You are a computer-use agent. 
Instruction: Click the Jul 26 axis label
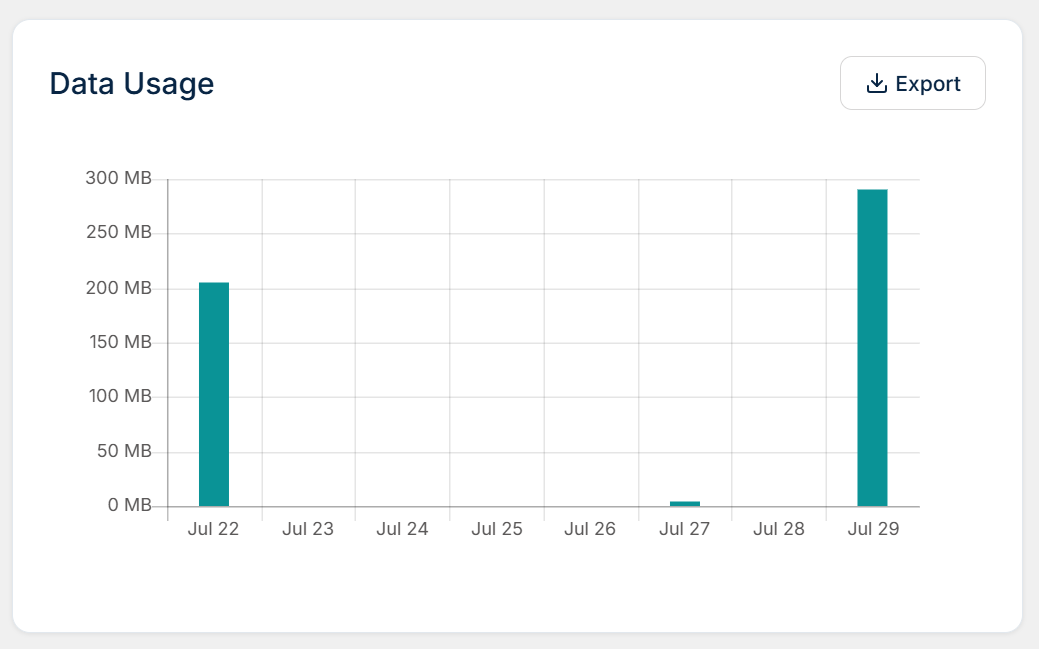590,529
